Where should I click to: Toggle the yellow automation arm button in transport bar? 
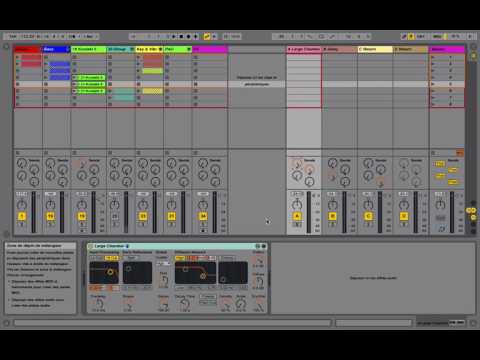pyautogui.click(x=207, y=36)
